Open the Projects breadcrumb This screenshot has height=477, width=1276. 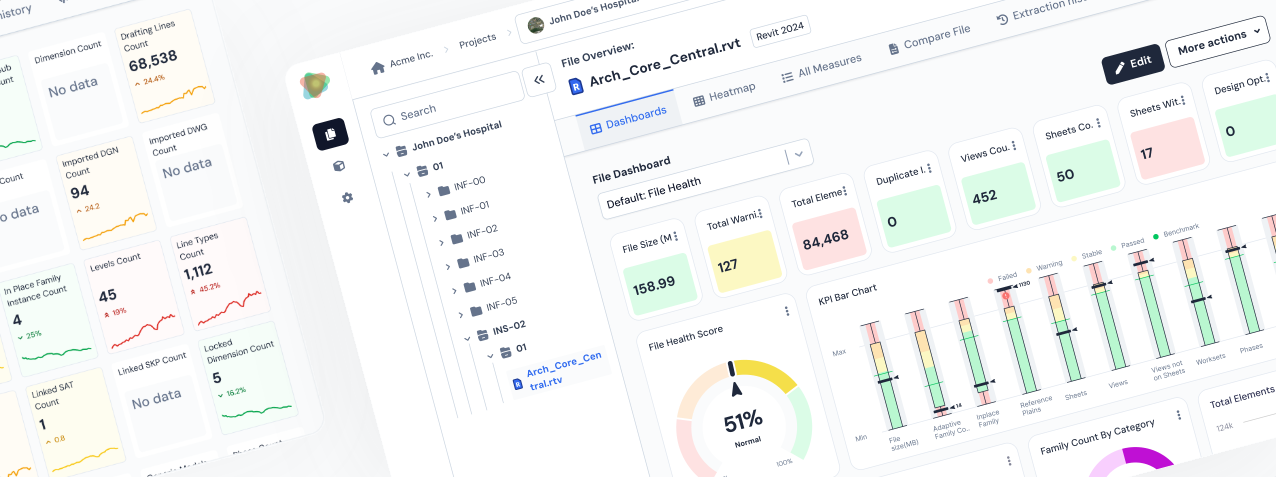[x=478, y=42]
